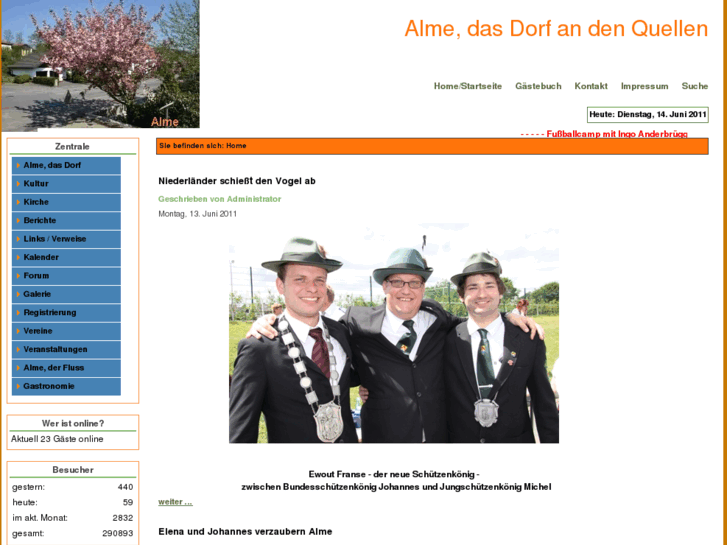
Task: Click the site title 'Alme, das Dorf an den Quellen'
Action: click(556, 29)
